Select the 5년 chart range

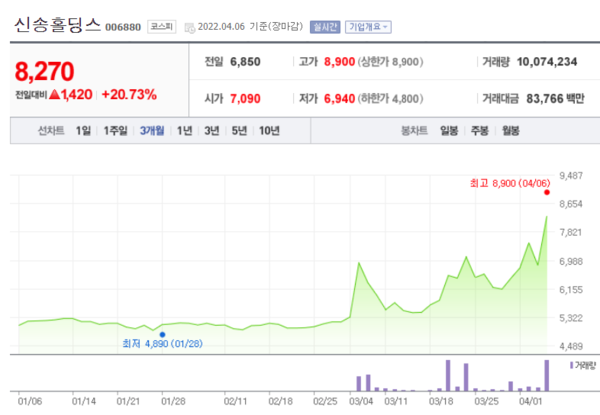coord(239,130)
